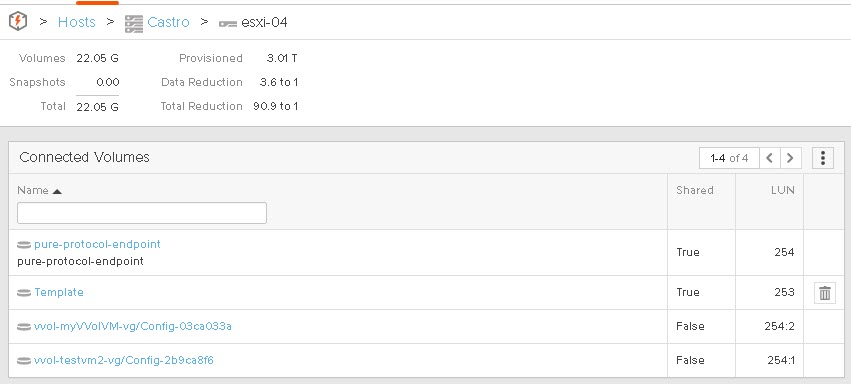Open vvol-testvm2-vg/Config-2b9ca8f6 volume
The image size is (851, 384).
pos(124,360)
